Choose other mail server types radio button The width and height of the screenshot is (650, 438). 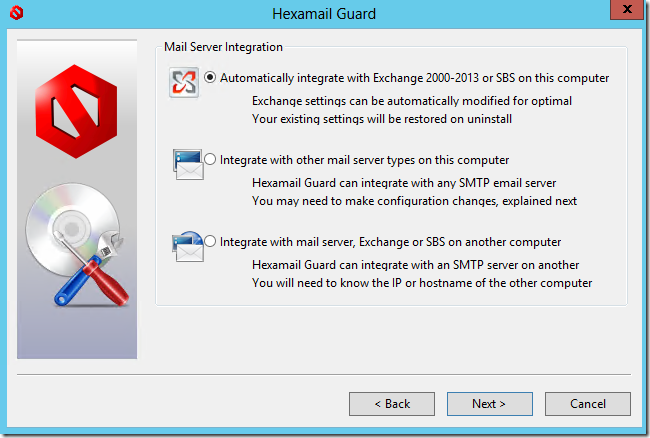[x=210, y=160]
